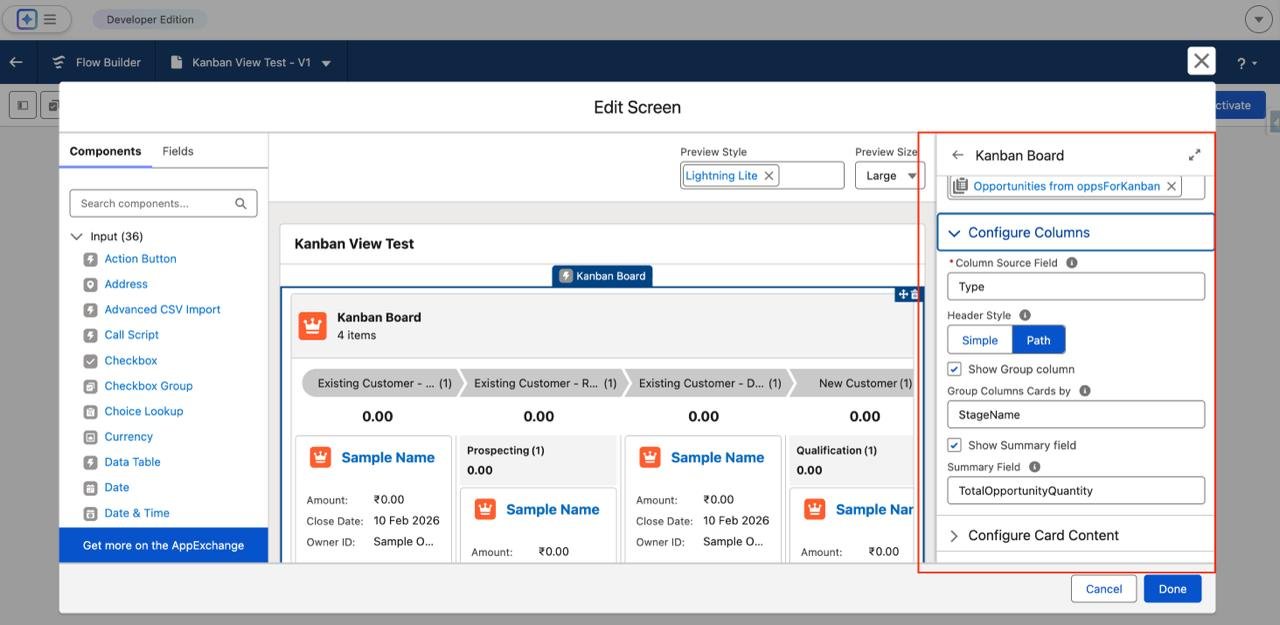The width and height of the screenshot is (1280, 625).
Task: Expand the Kanban Board properties panel
Action: click(1194, 155)
